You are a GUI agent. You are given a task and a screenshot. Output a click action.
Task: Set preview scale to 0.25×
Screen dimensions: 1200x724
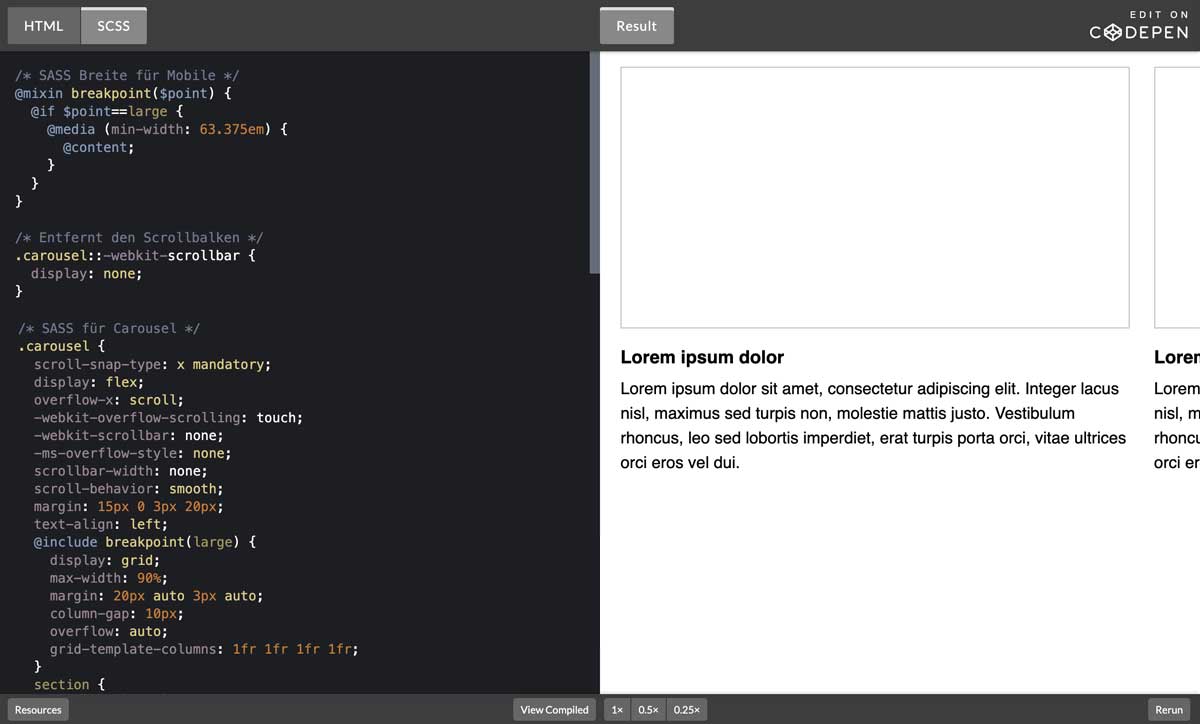686,710
